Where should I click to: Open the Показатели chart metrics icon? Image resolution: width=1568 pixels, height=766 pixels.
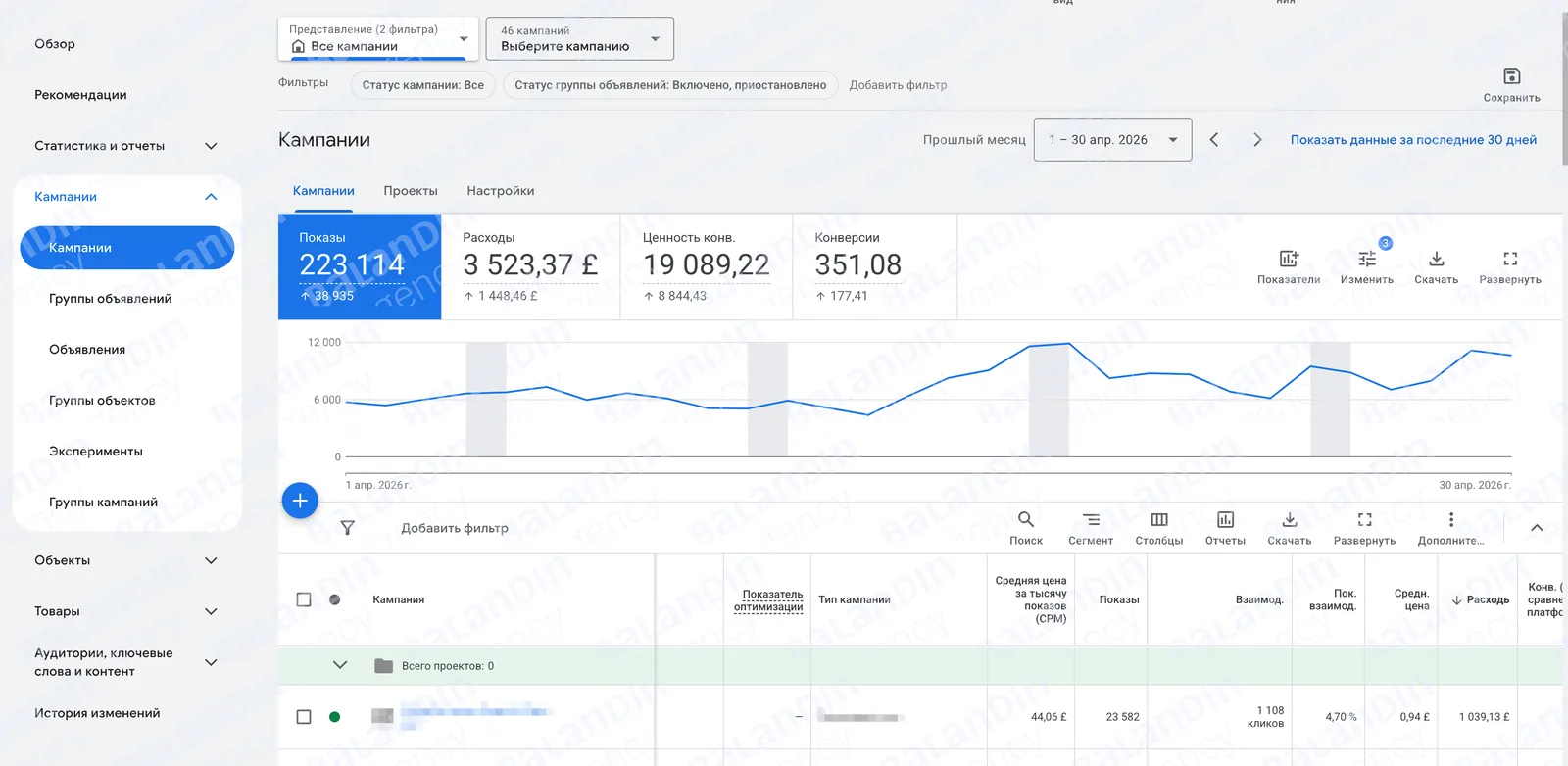pos(1289,259)
